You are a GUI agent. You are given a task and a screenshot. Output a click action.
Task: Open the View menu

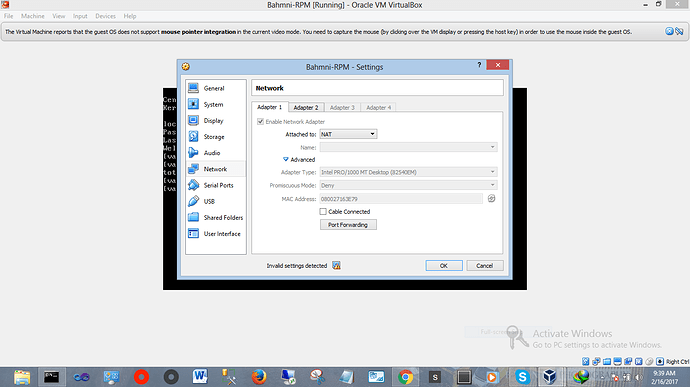[x=59, y=16]
